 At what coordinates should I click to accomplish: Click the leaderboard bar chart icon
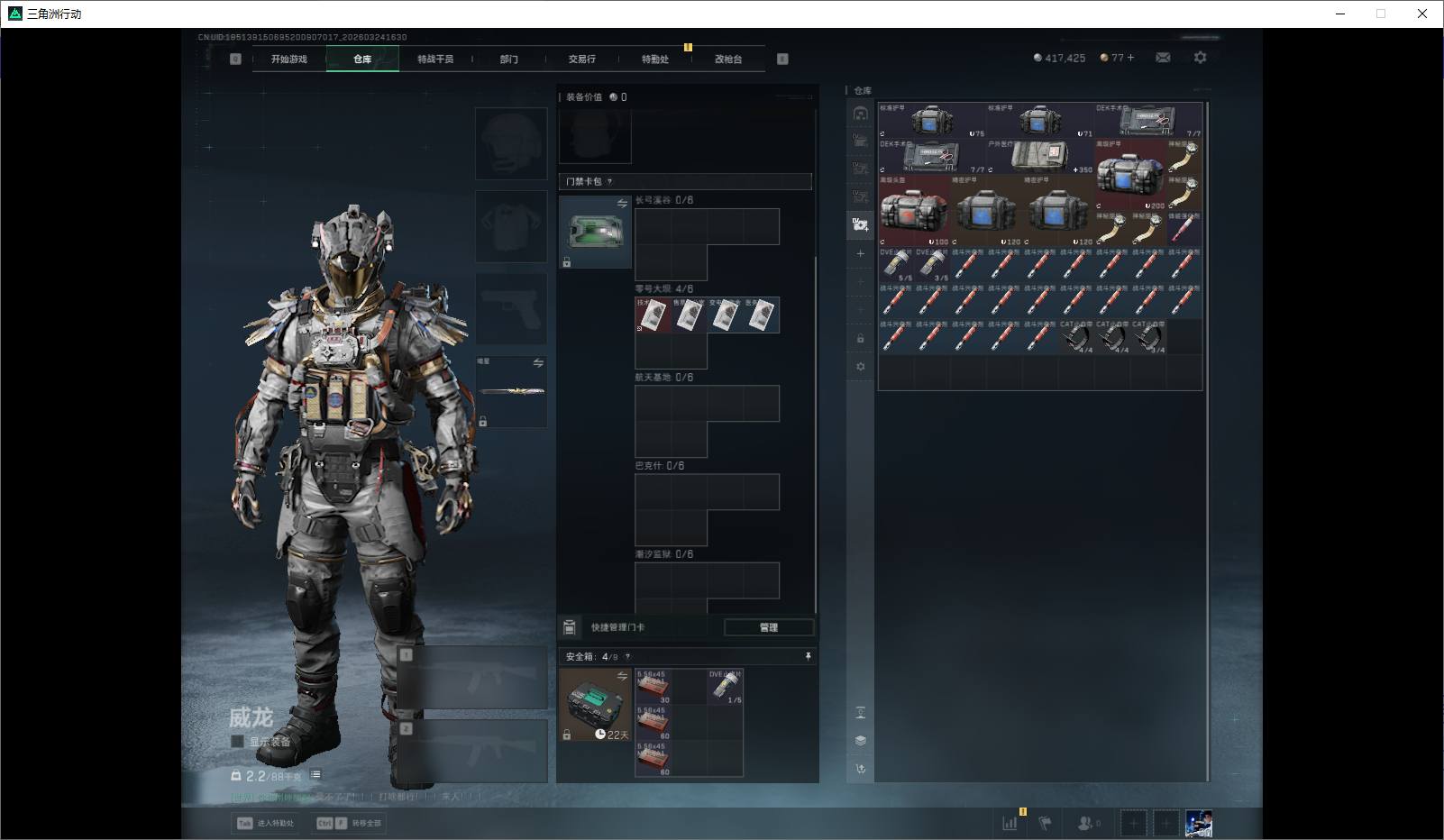[x=1010, y=823]
